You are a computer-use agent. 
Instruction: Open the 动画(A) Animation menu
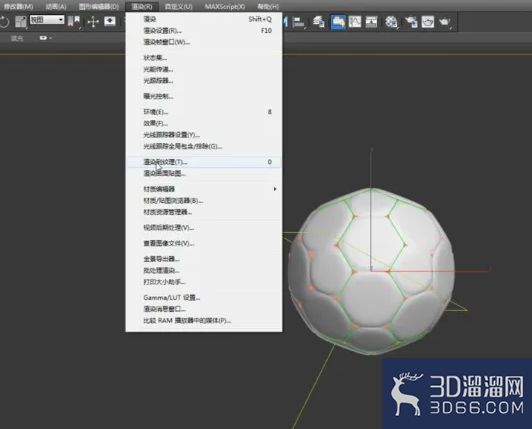point(56,6)
